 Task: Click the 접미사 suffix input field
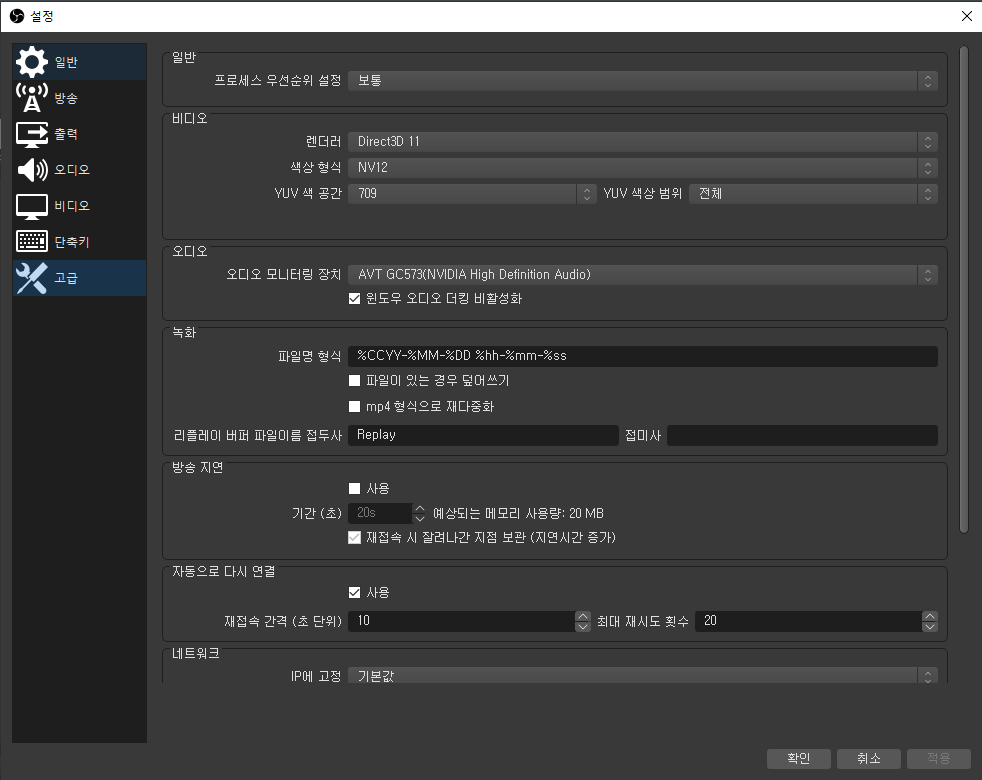click(802, 435)
